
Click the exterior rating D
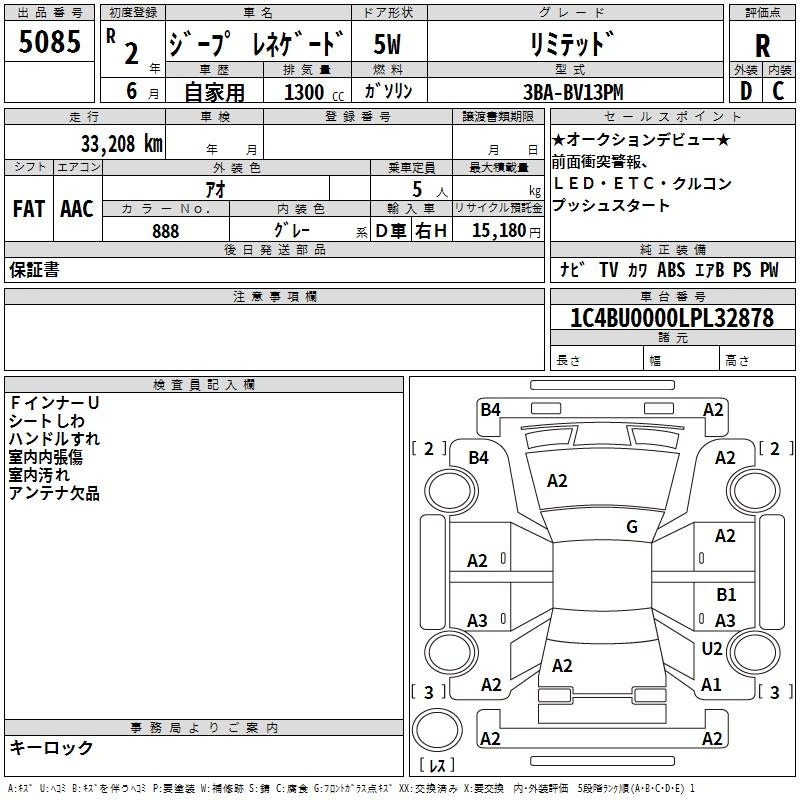(746, 91)
